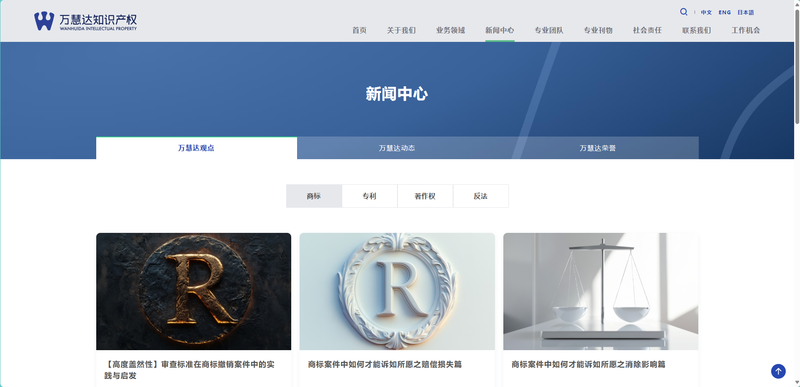This screenshot has height=387, width=800.
Task: Open article 商标案件中如何才能诉如所愿之赔偿损失篇
Action: (x=385, y=365)
